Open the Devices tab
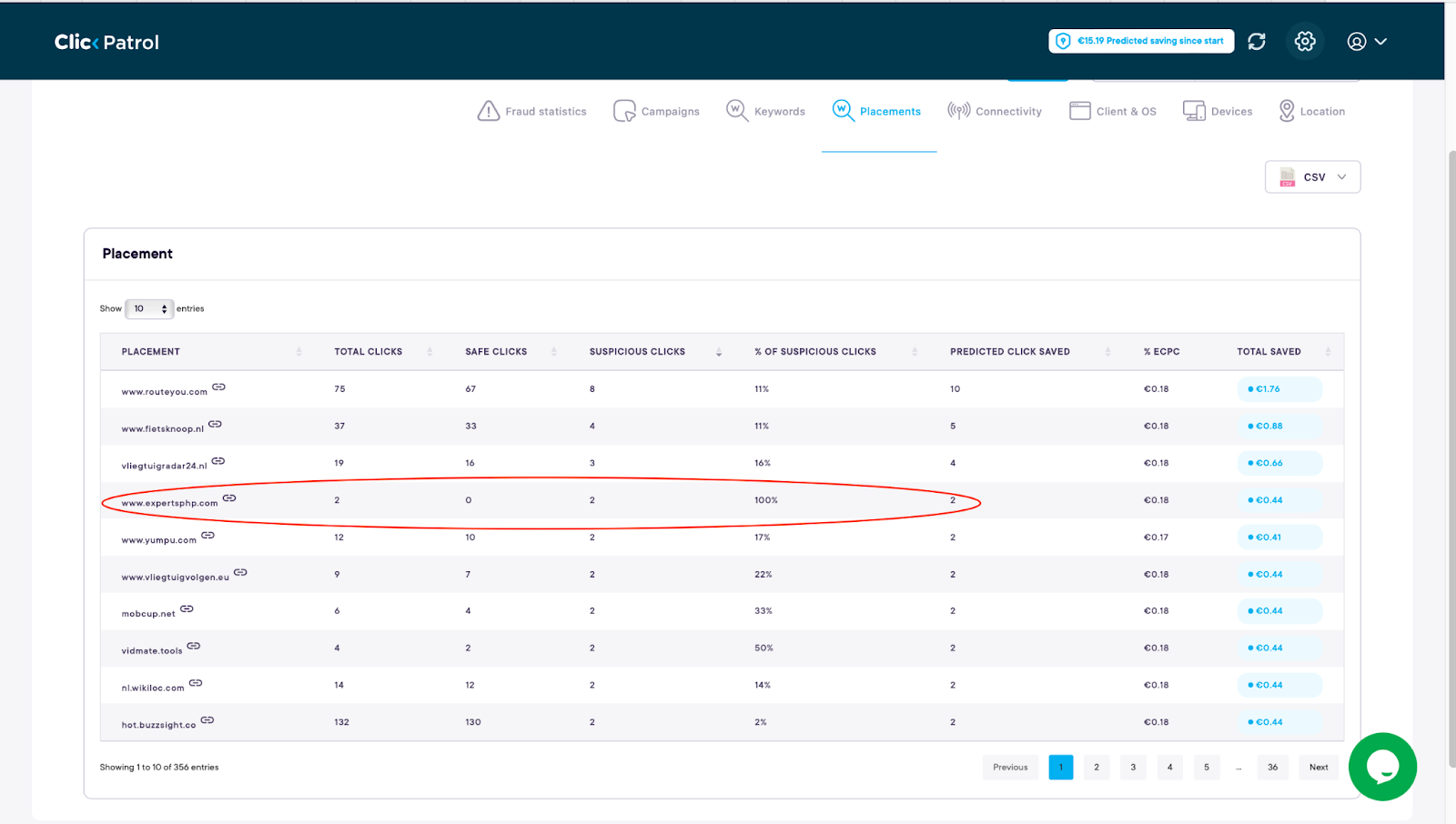The image size is (1456, 824). tap(1218, 112)
